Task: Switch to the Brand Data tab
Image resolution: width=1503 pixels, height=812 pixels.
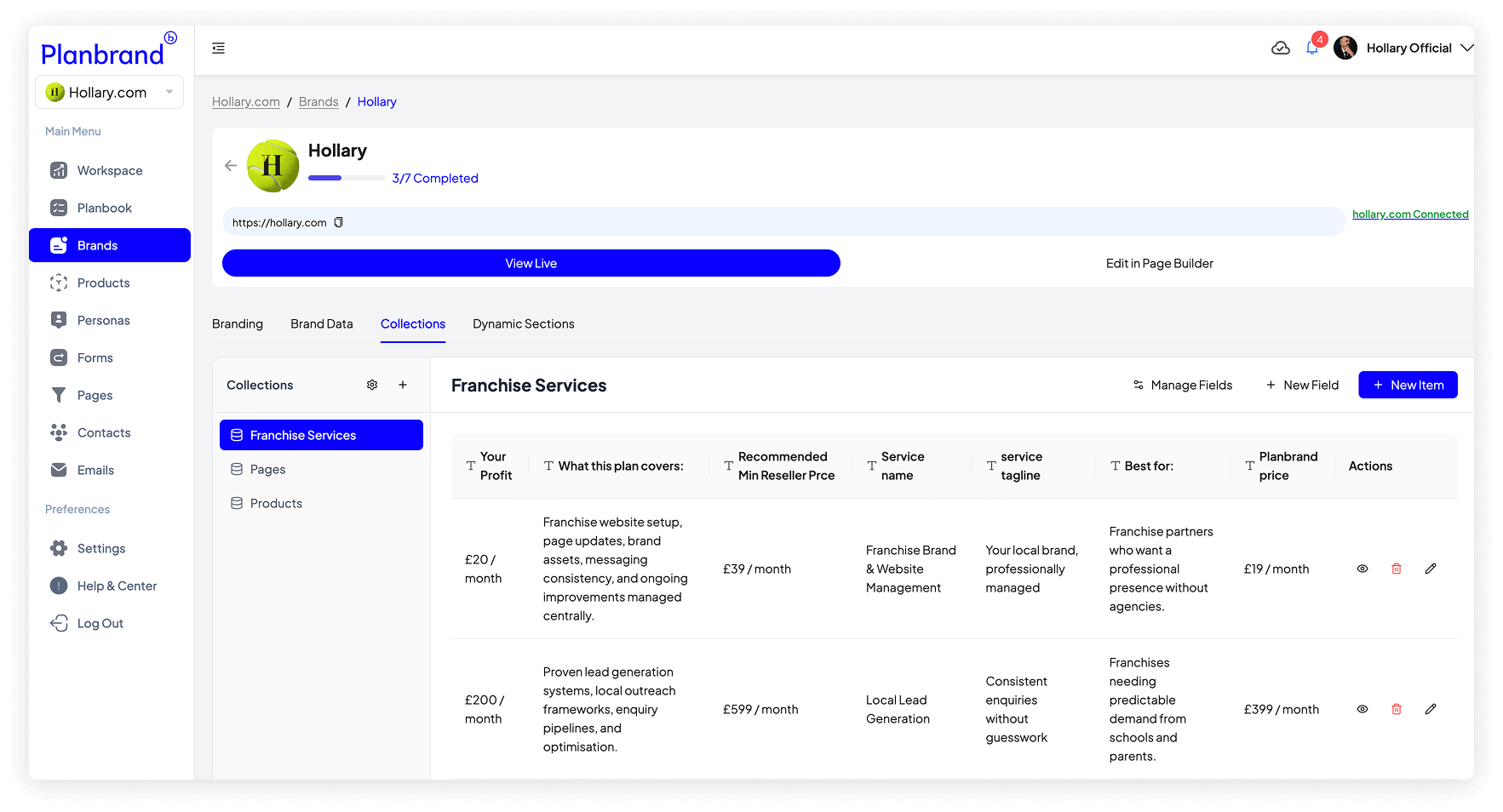Action: click(321, 324)
